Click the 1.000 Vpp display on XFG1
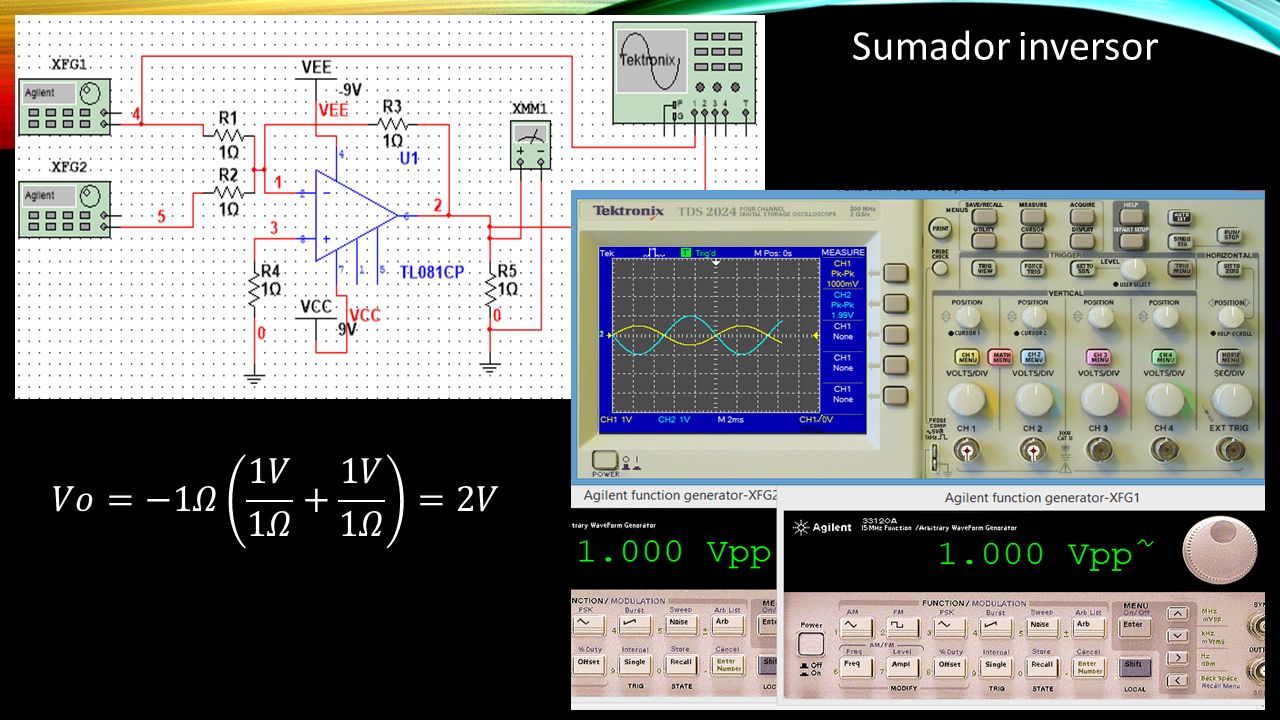The image size is (1280, 720). [x=1045, y=554]
